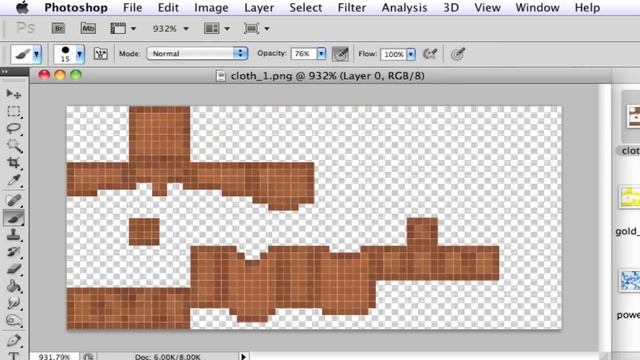
Task: Open the Help menu
Action: tap(587, 8)
